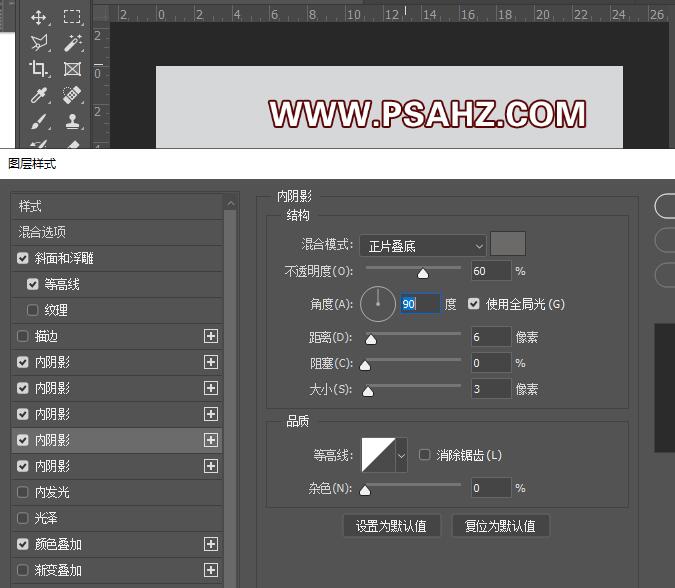The height and width of the screenshot is (588, 675).
Task: Select the Brush tool
Action: 39,121
